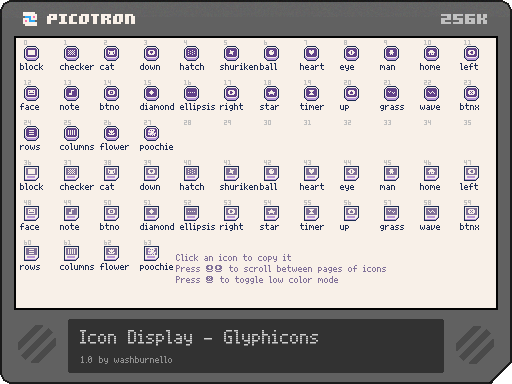Select the document-style cat icon numbered 38
The height and width of the screenshot is (384, 512).
click(111, 173)
